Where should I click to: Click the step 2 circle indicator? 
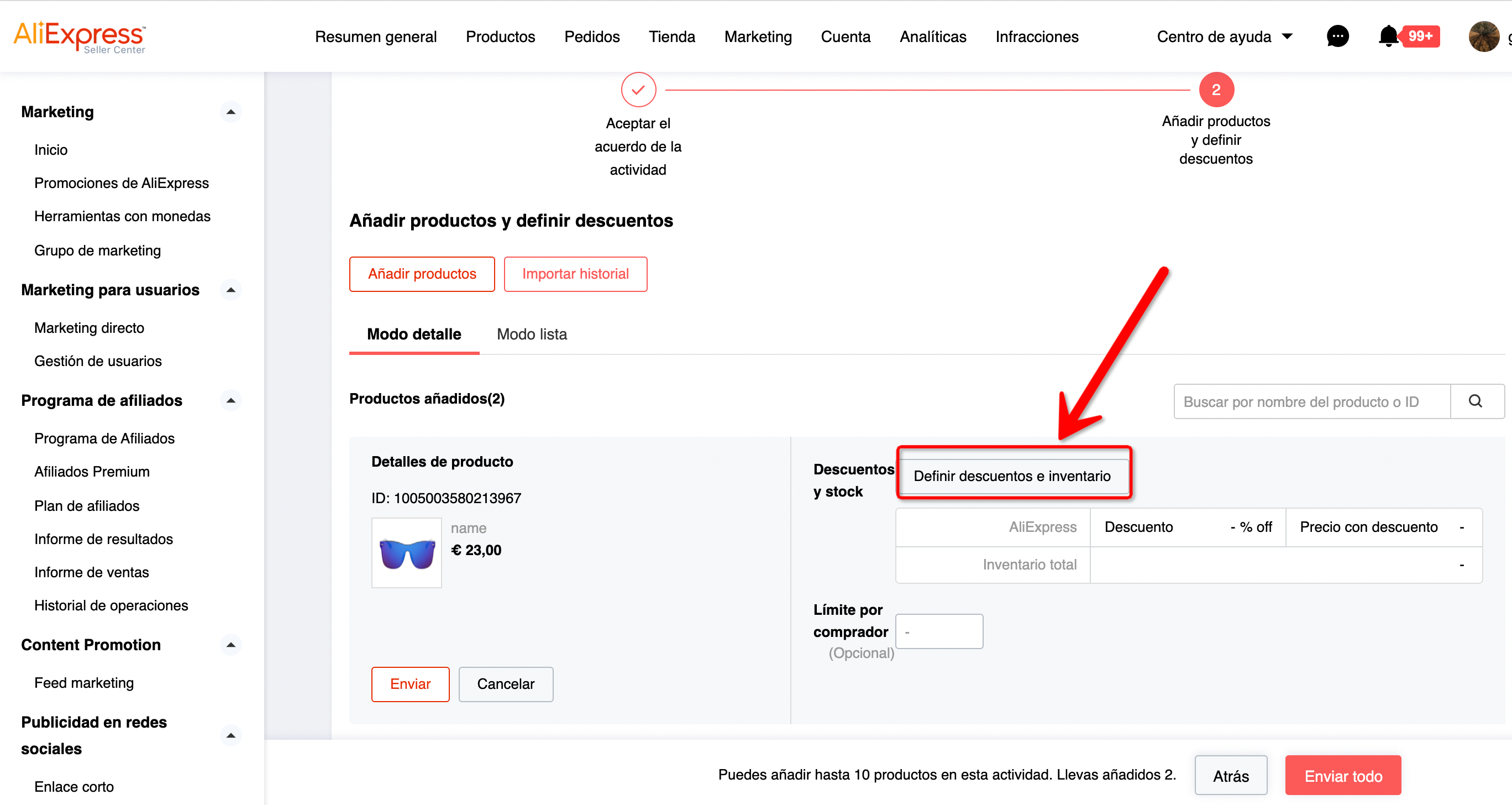(1216, 90)
